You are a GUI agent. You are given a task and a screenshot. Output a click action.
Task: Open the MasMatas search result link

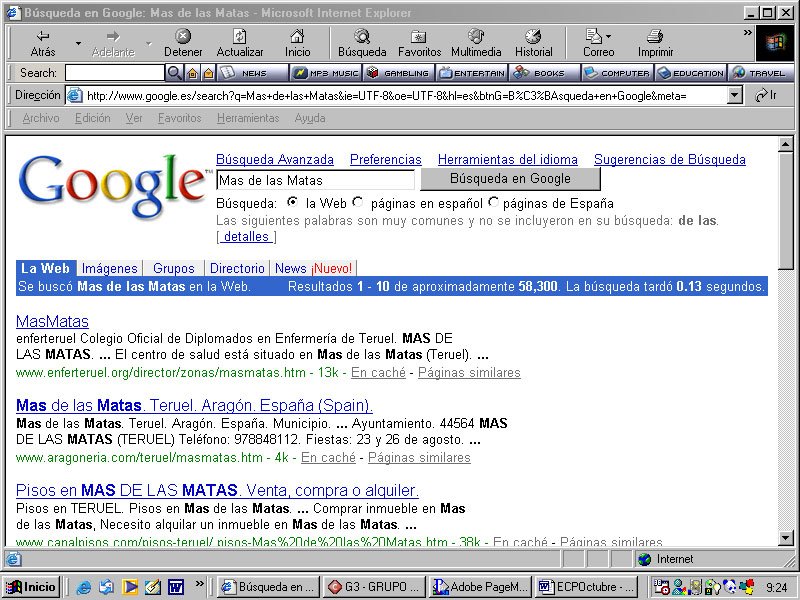tap(52, 321)
